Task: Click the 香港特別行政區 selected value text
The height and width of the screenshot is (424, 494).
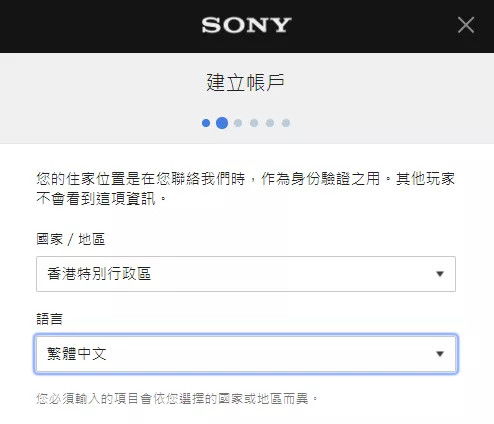Action: coord(99,274)
